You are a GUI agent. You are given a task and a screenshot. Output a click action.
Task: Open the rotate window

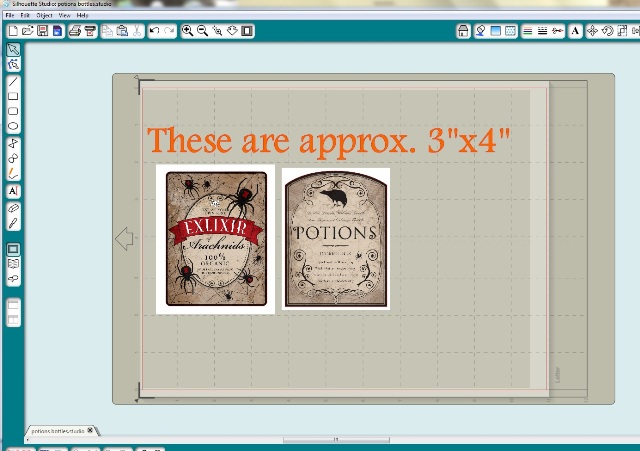click(x=607, y=31)
